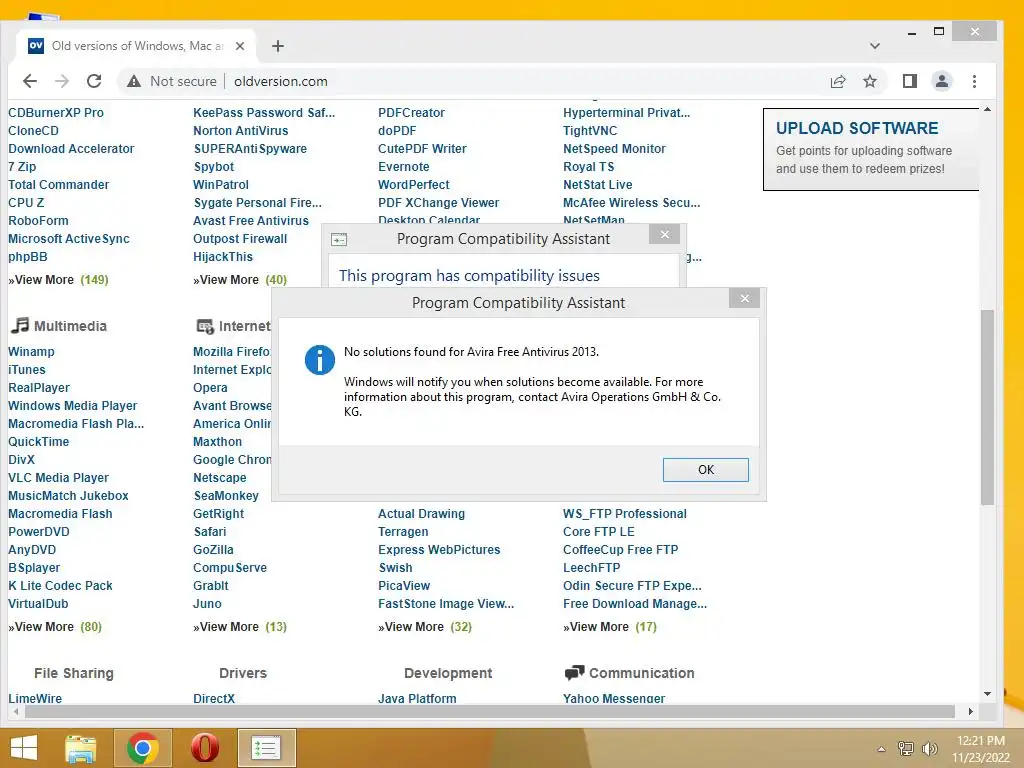View More FTP programs (17)
This screenshot has height=768, width=1024.
pyautogui.click(x=610, y=626)
